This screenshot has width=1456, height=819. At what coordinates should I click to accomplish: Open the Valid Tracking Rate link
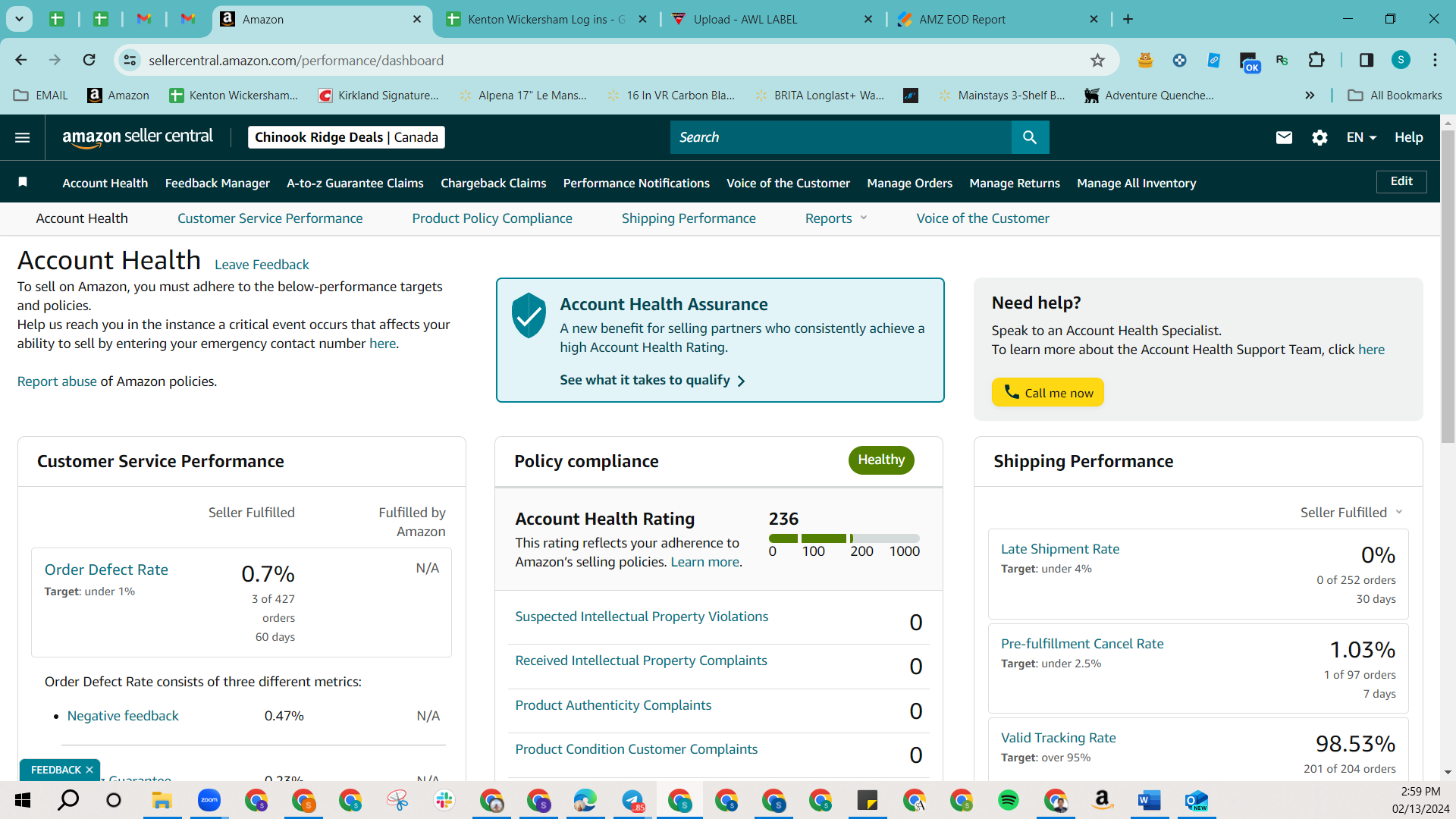[x=1059, y=738]
